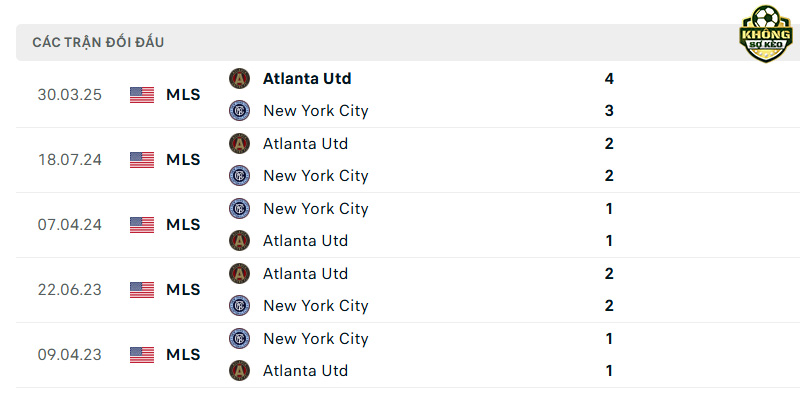
Task: Click the Không Sợ Kèo logo badge
Action: [x=766, y=34]
